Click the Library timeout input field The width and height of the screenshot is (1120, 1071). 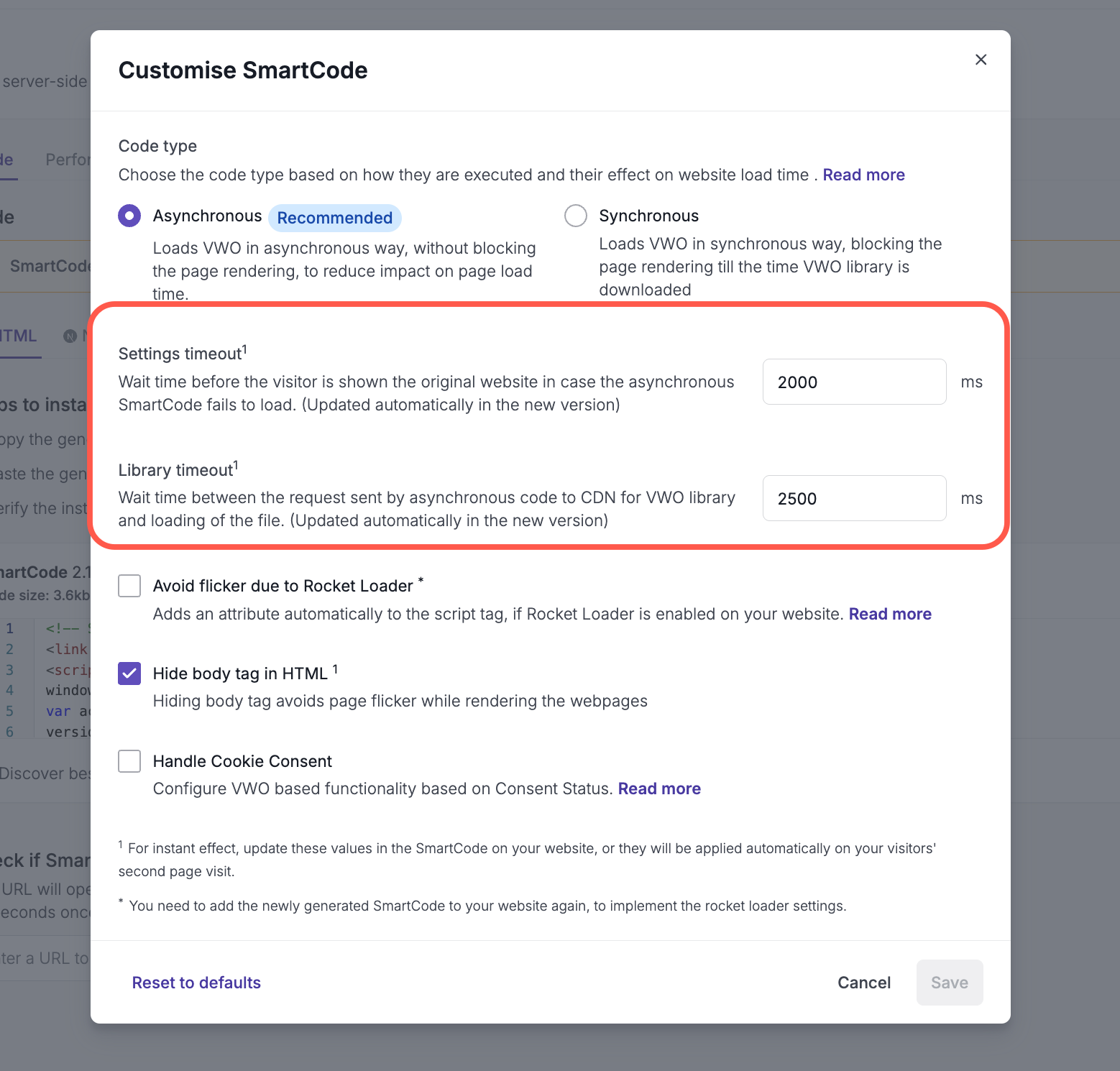[x=854, y=498]
